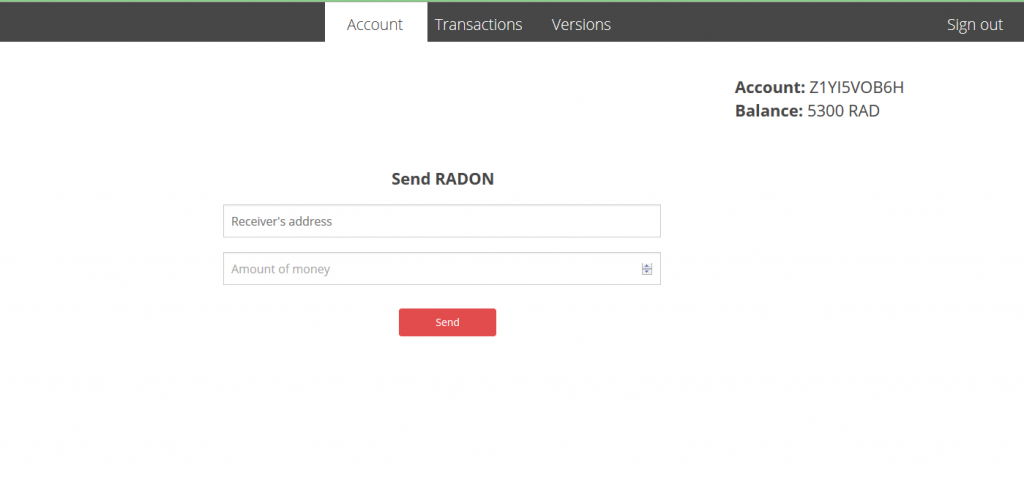Click the Send RADON heading

pyautogui.click(x=442, y=180)
